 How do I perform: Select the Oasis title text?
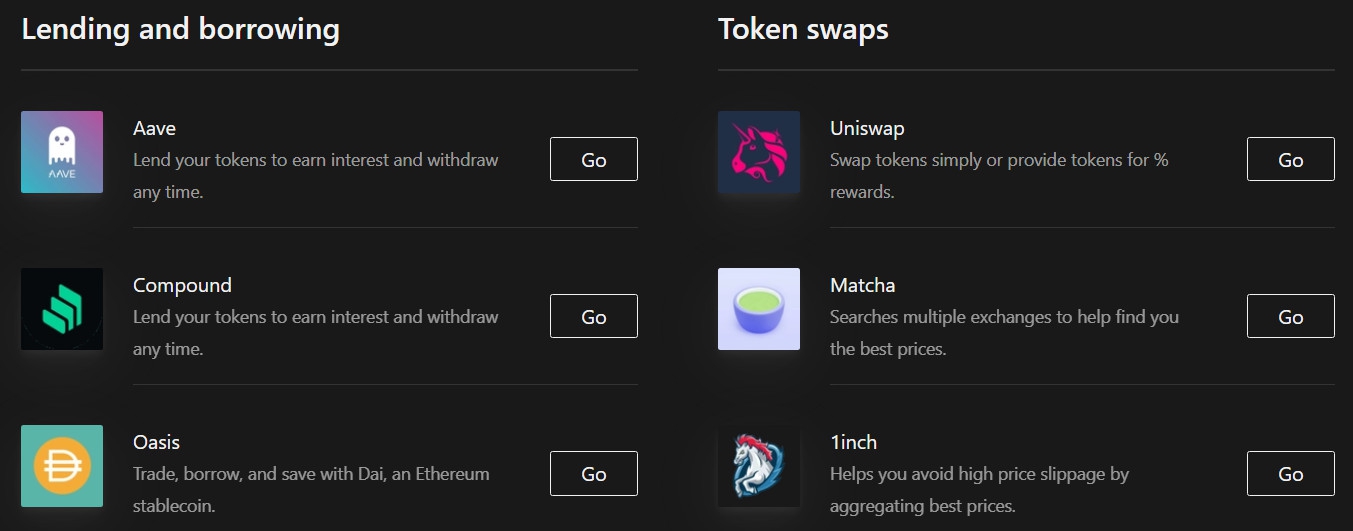(x=156, y=442)
